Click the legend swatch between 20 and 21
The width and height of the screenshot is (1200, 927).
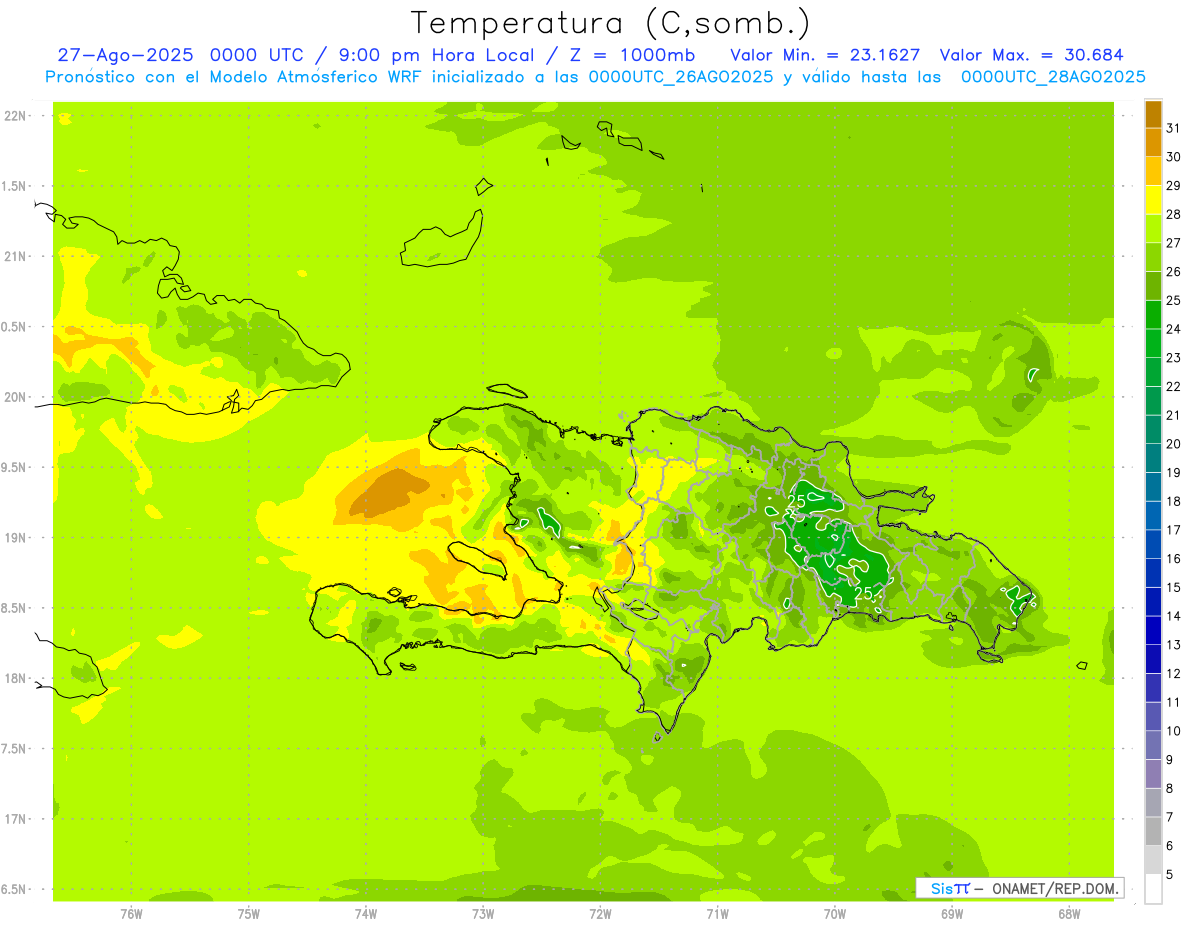coord(1153,429)
